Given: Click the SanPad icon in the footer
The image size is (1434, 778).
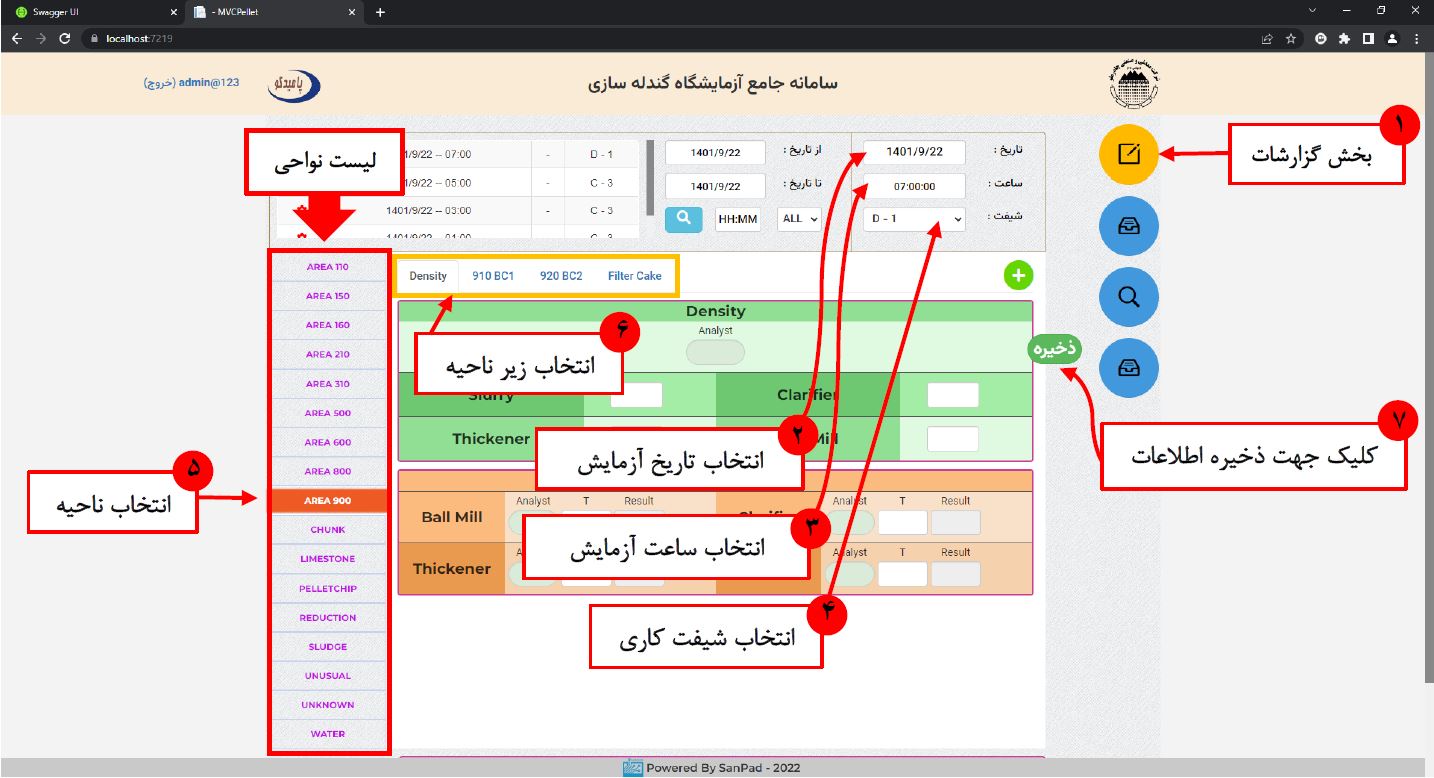Looking at the screenshot, I should (x=632, y=768).
